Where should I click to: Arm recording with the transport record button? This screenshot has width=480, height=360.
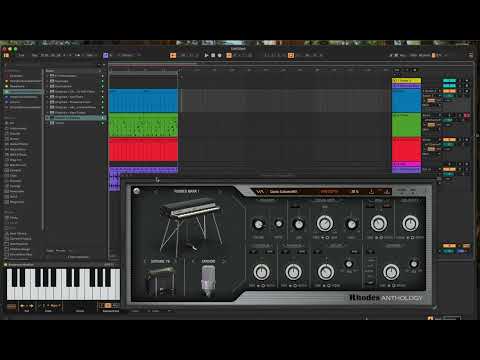click(x=219, y=55)
